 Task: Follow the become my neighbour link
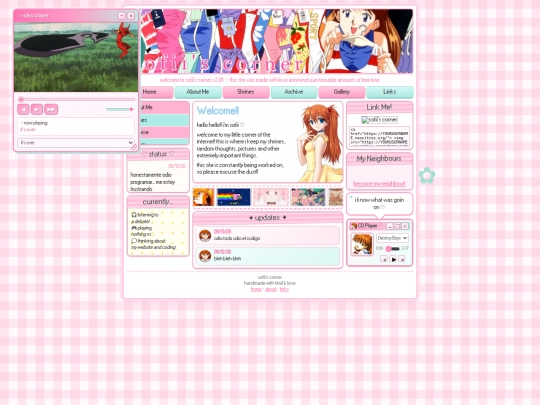[x=379, y=184]
